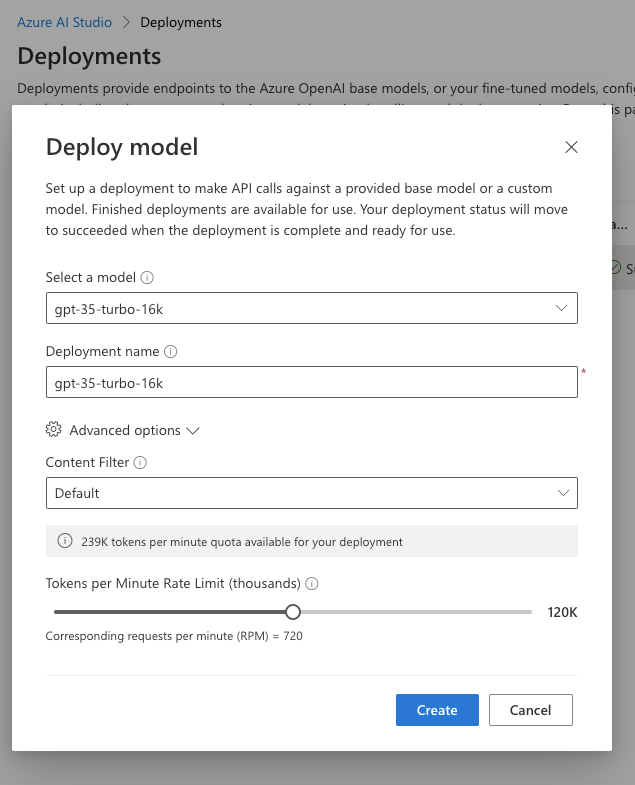The width and height of the screenshot is (635, 785).
Task: Click the '239K tokens per minute quota' message
Action: tap(242, 542)
